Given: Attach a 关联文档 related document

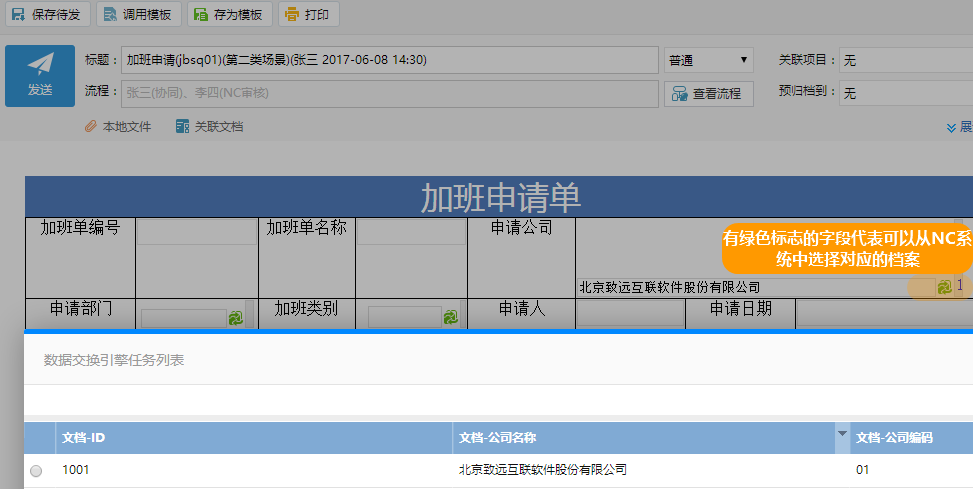Looking at the screenshot, I should tap(210, 127).
